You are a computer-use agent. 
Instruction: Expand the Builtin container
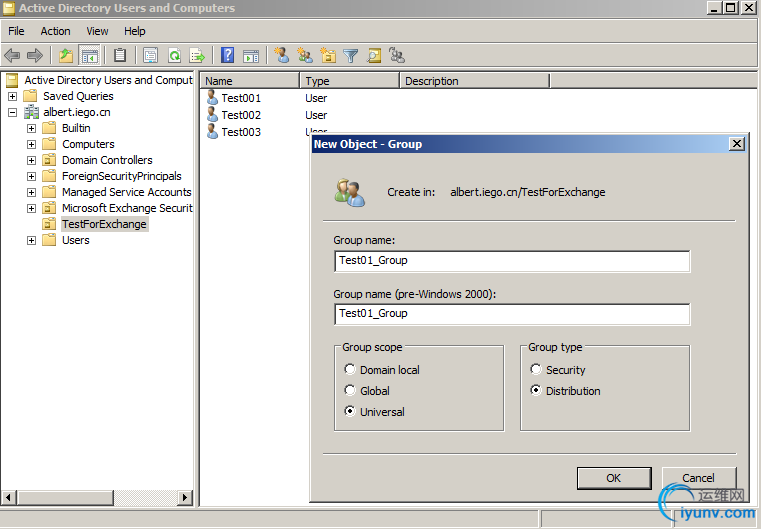coord(32,128)
